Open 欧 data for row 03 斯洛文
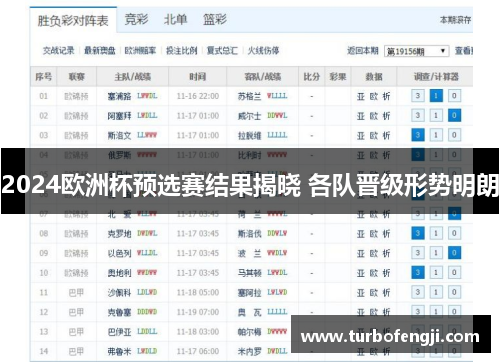 [x=374, y=135]
